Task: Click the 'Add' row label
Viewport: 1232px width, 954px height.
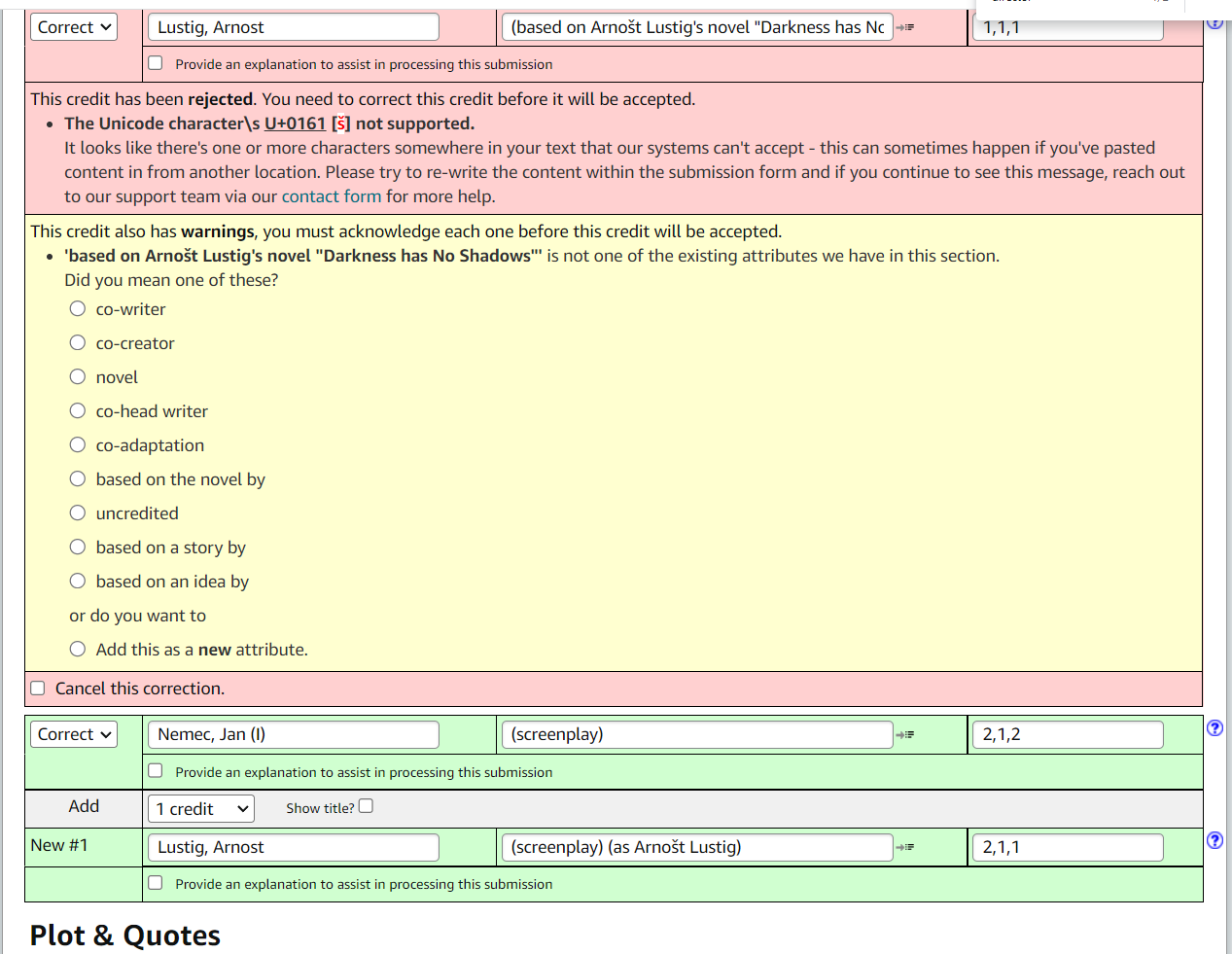Action: pyautogui.click(x=84, y=806)
